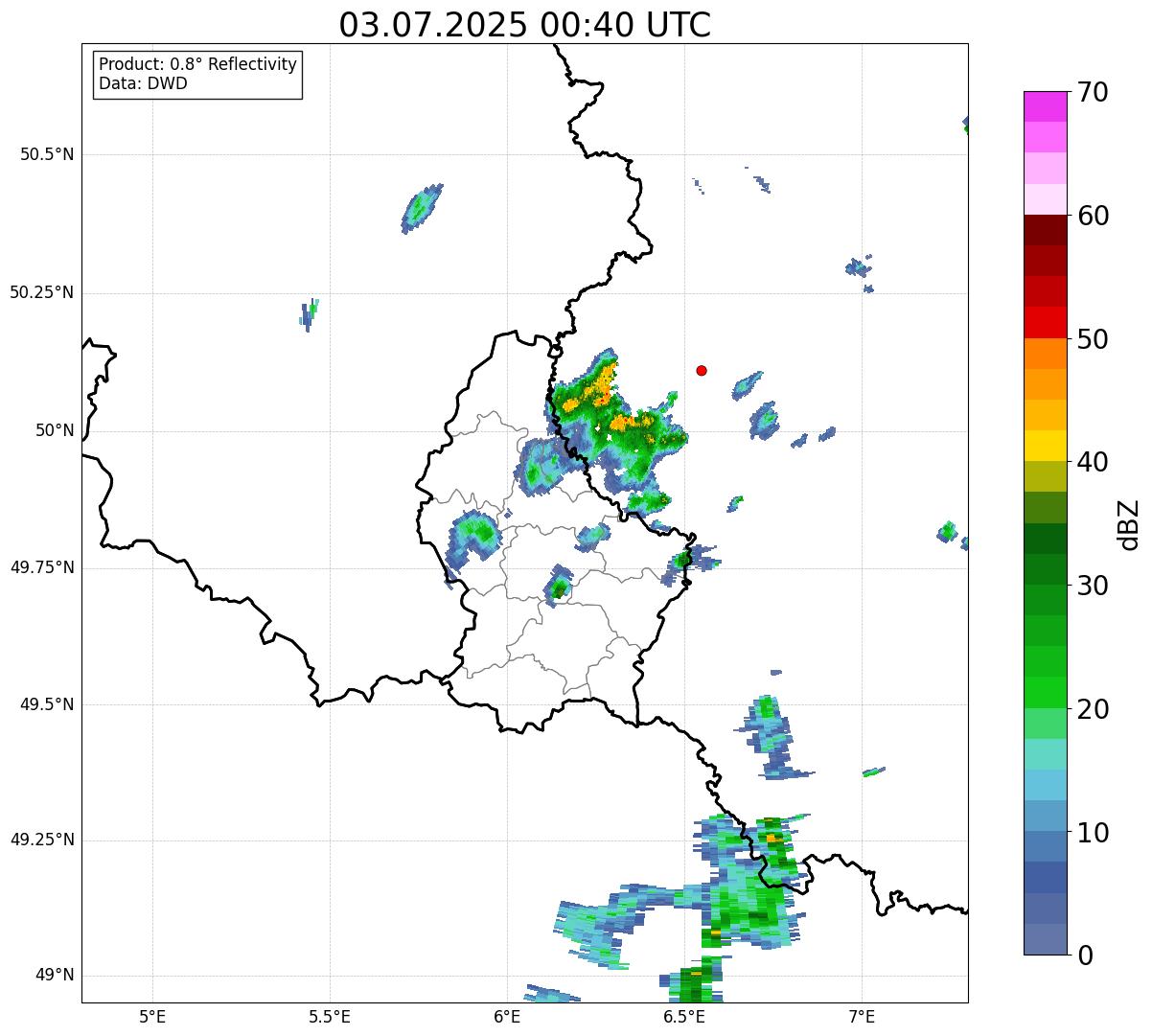Pick the olive swatch just below 40

(x=1046, y=476)
